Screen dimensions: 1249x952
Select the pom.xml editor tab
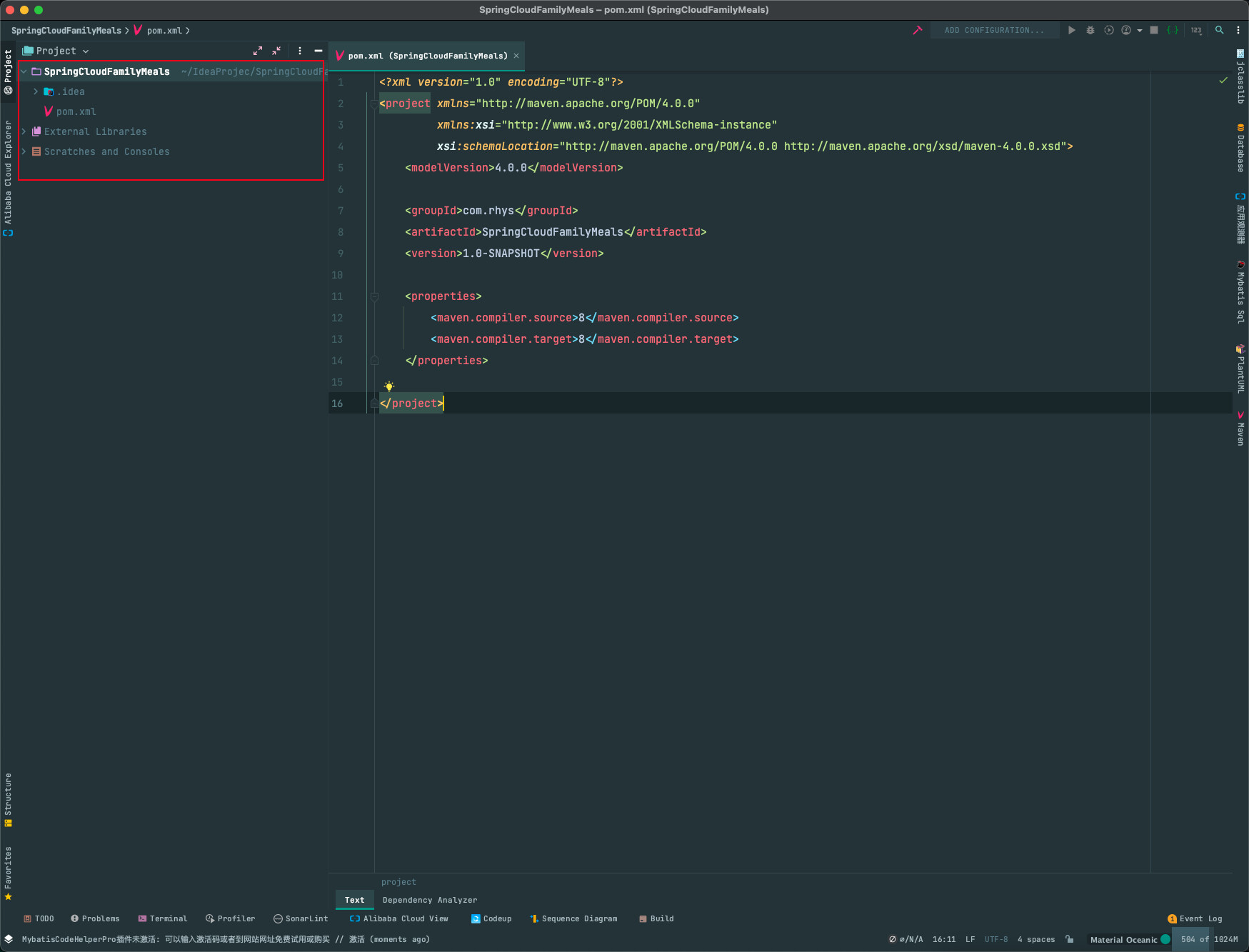pyautogui.click(x=427, y=56)
